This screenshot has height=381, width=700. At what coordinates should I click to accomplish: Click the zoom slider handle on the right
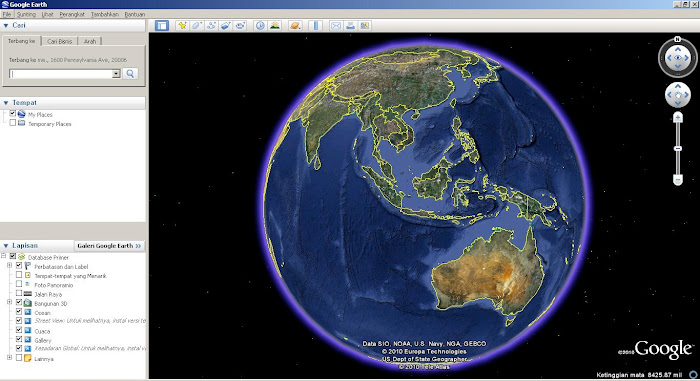678,148
